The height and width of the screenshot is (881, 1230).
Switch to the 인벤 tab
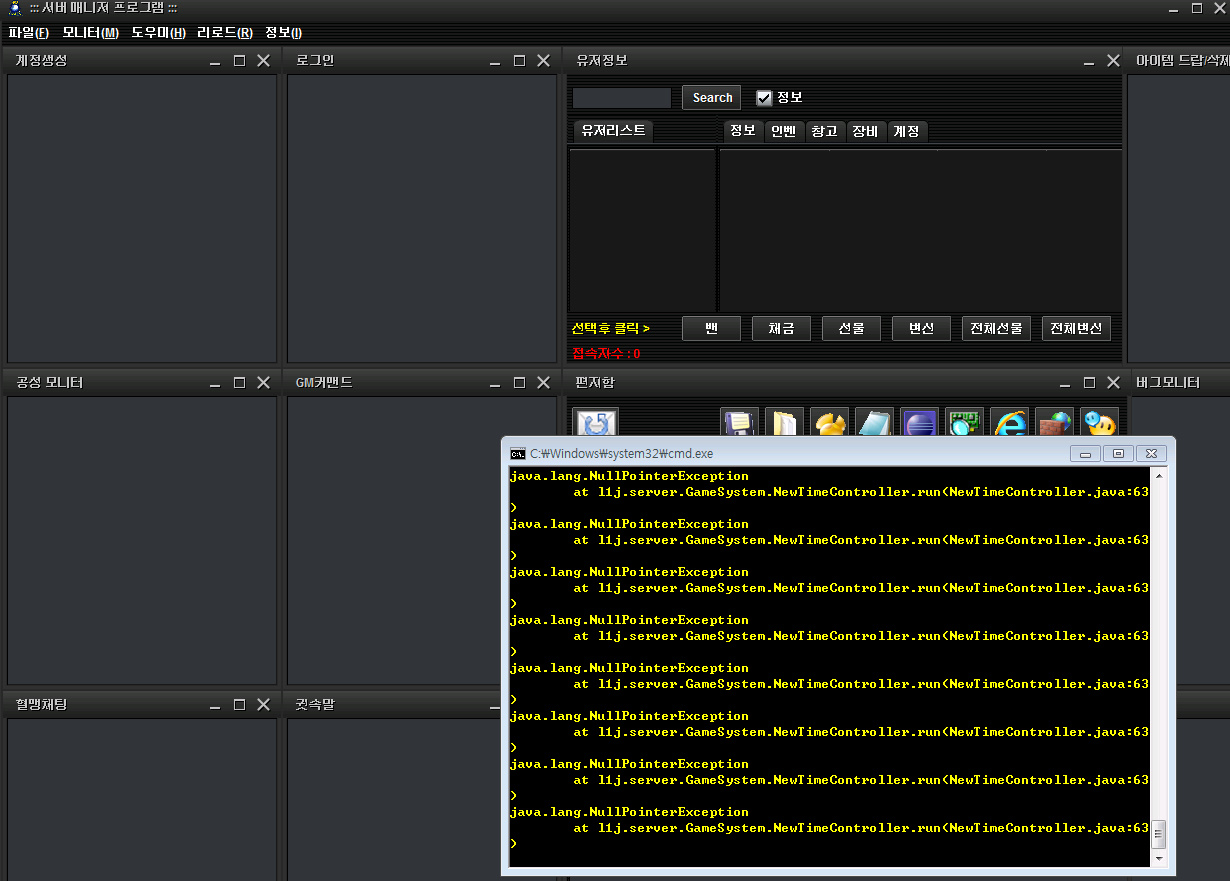point(783,131)
